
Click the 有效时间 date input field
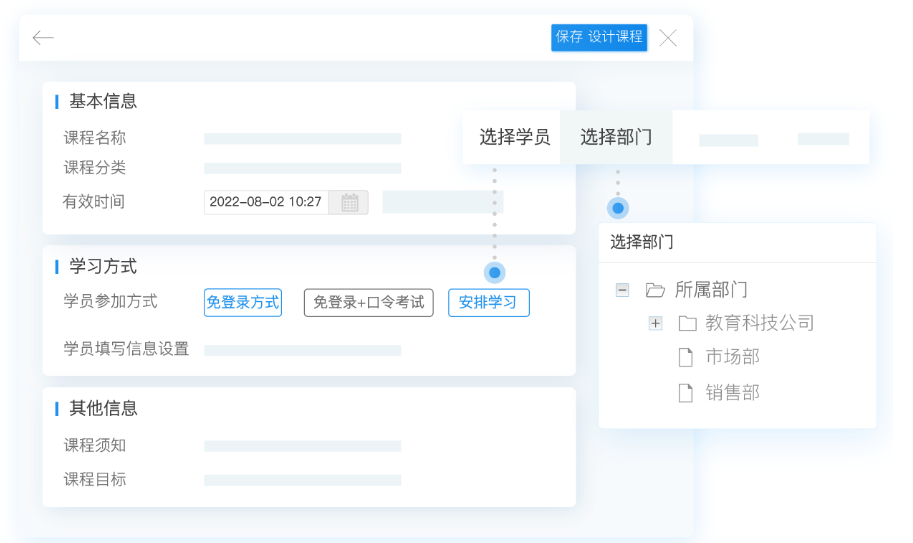pyautogui.click(x=266, y=202)
